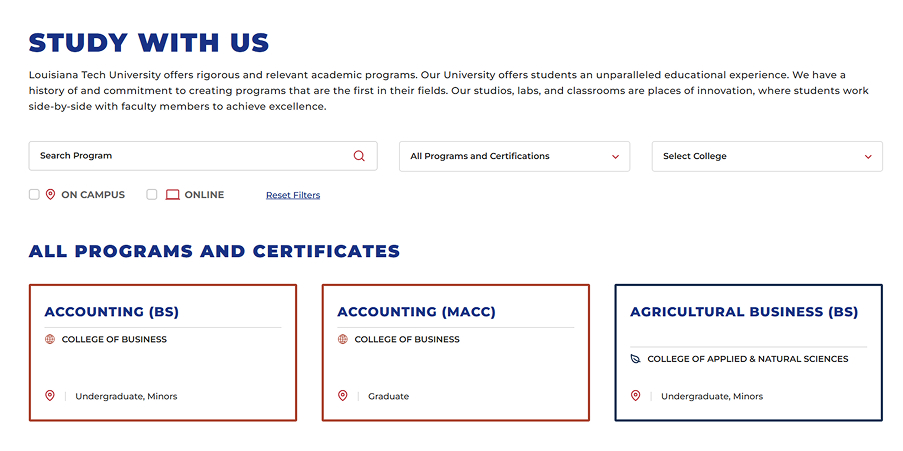Click location pin on Agricultural Business card

(635, 396)
